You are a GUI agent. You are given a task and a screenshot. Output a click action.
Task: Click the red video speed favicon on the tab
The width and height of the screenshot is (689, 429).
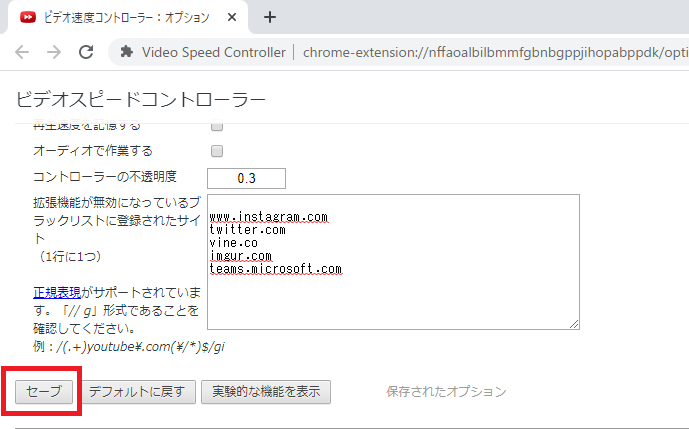click(28, 17)
